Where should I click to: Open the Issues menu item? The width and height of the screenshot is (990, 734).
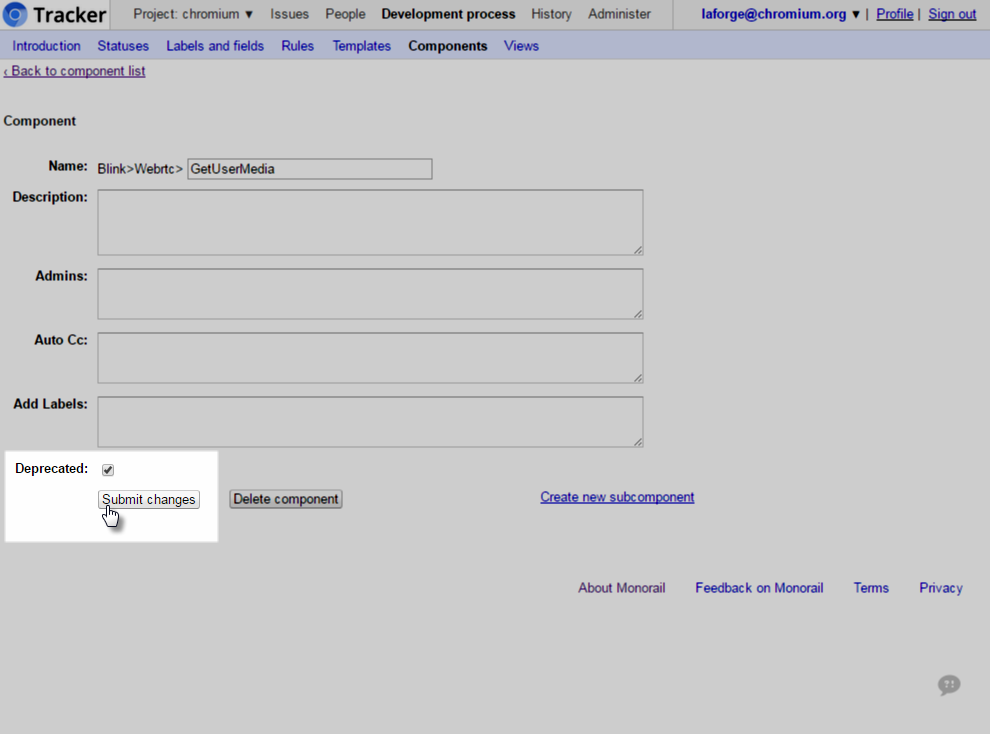click(289, 14)
